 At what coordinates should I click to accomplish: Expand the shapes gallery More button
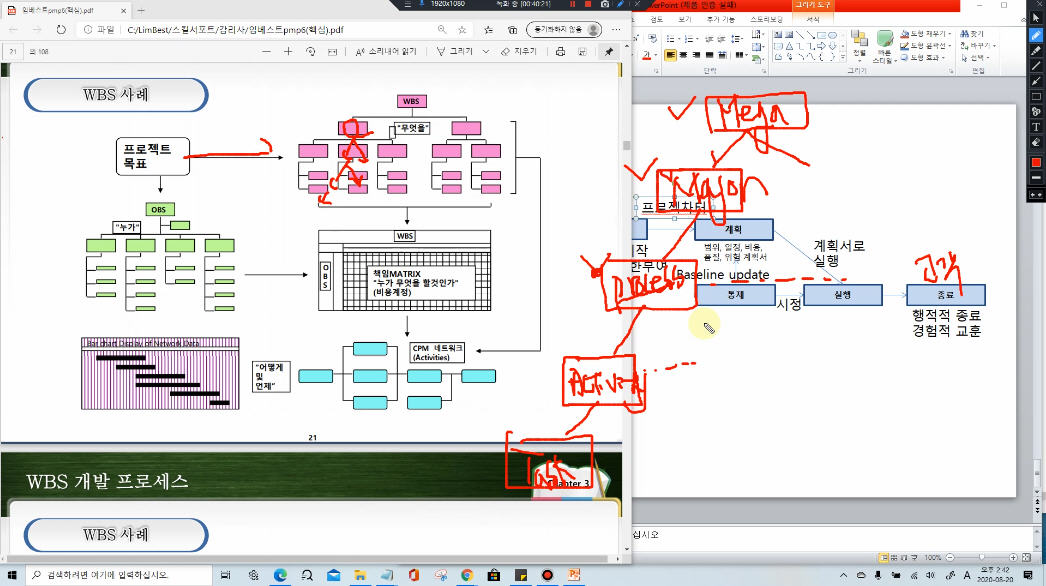(x=842, y=57)
